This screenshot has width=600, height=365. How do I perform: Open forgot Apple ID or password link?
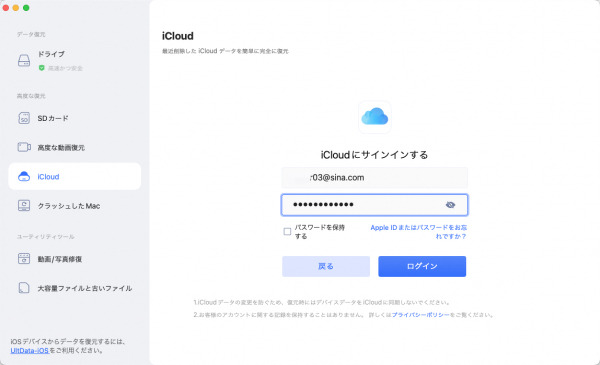tap(419, 232)
